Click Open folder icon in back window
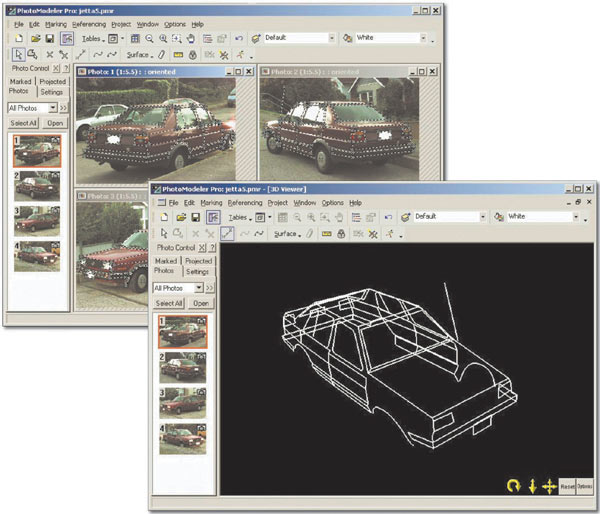 point(36,38)
